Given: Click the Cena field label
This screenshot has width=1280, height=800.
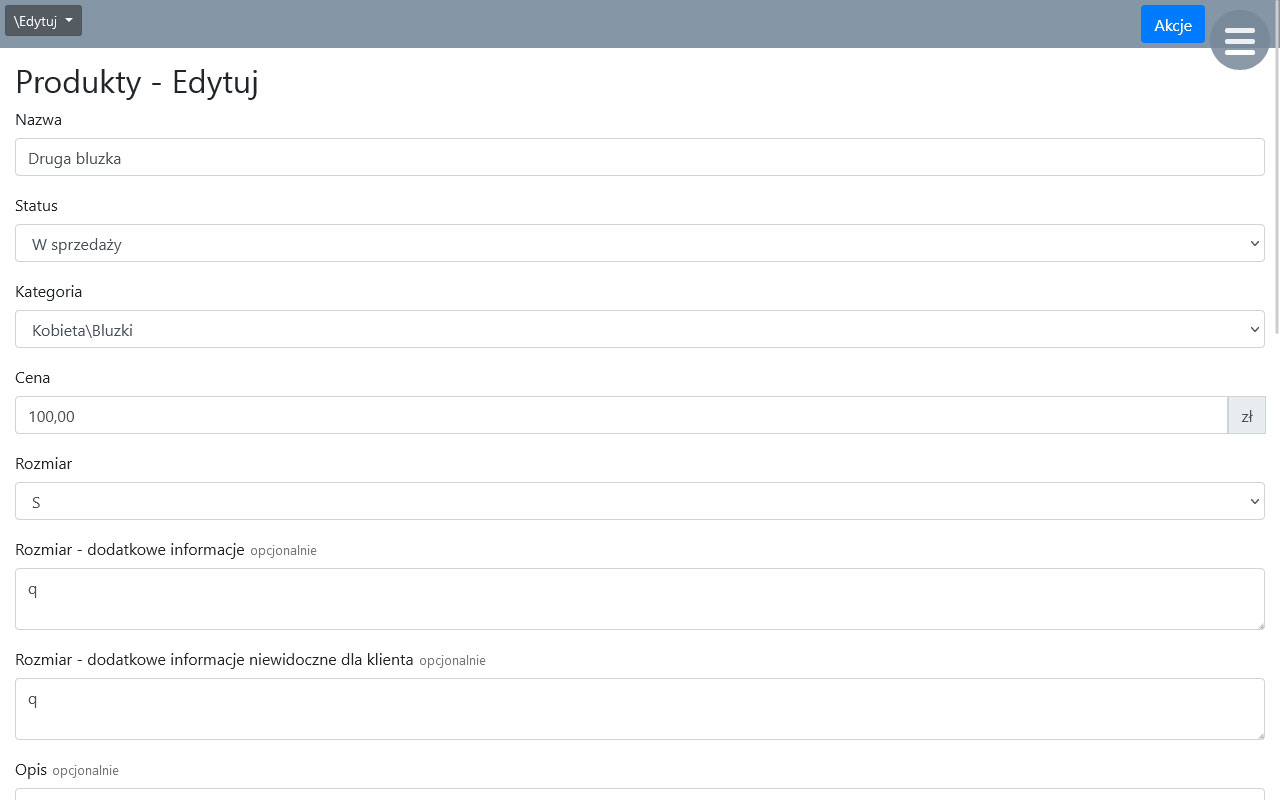Looking at the screenshot, I should [32, 378].
